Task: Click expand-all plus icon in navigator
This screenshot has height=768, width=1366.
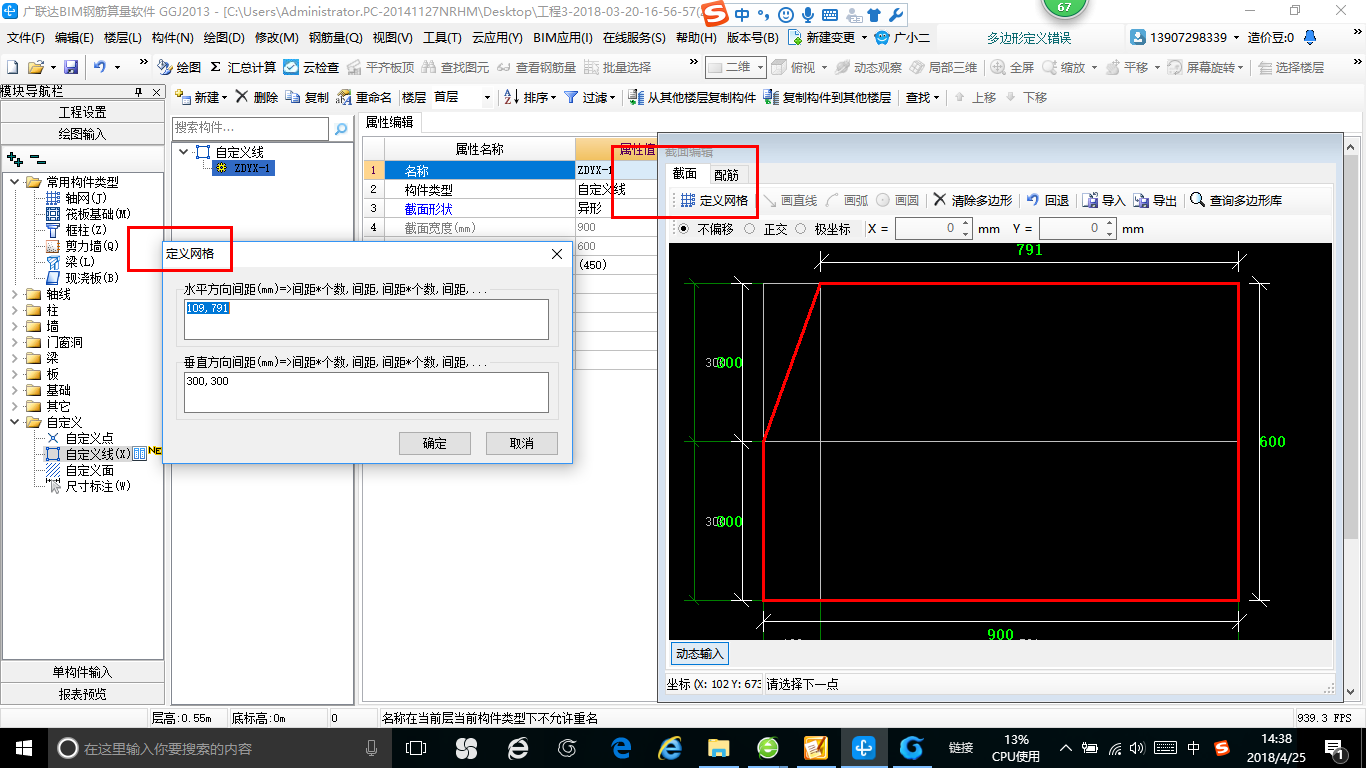Action: (15, 159)
